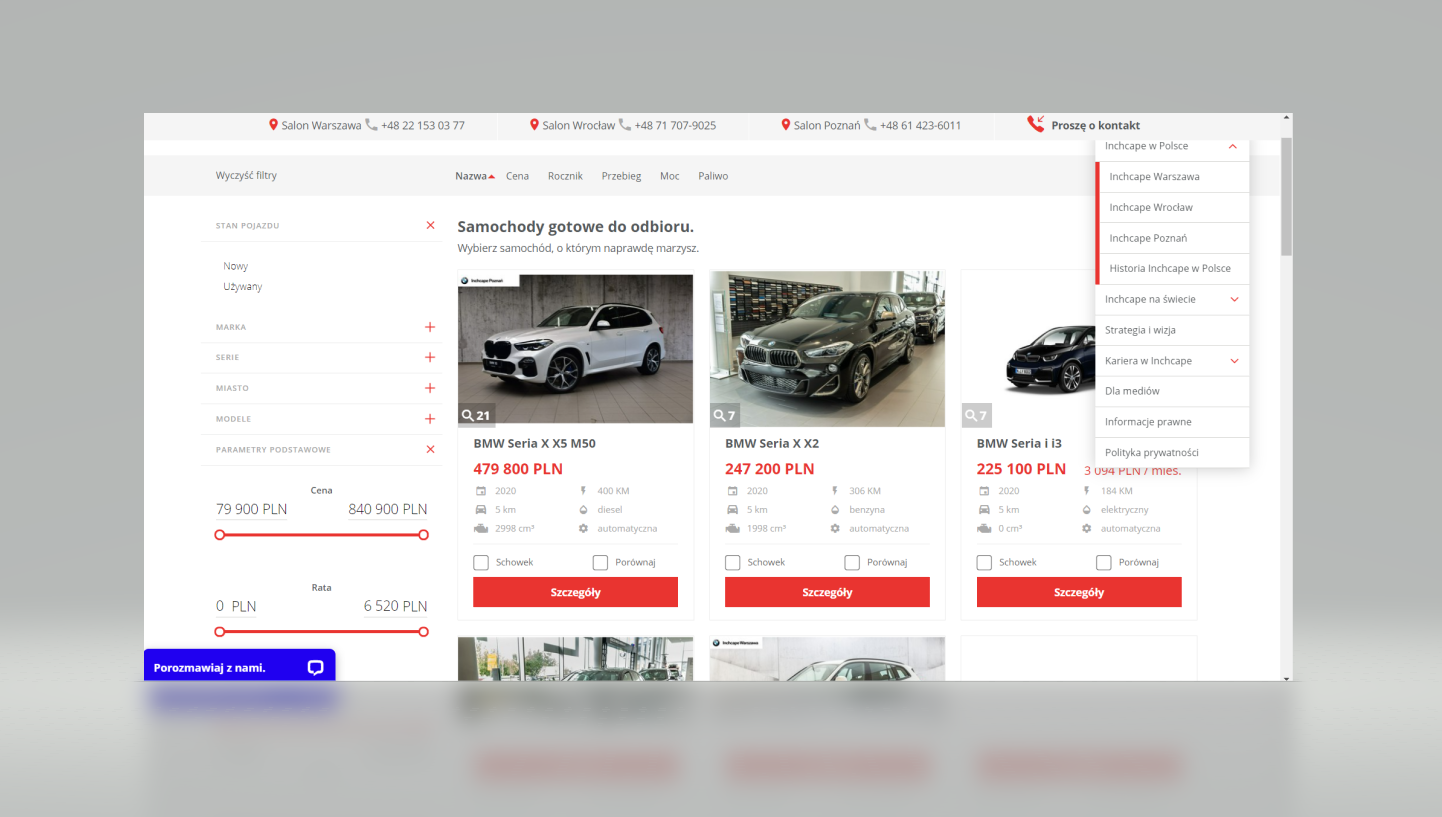Image resolution: width=1442 pixels, height=817 pixels.
Task: Click the phone icon beside +48 22 153 03 77
Action: coord(372,125)
